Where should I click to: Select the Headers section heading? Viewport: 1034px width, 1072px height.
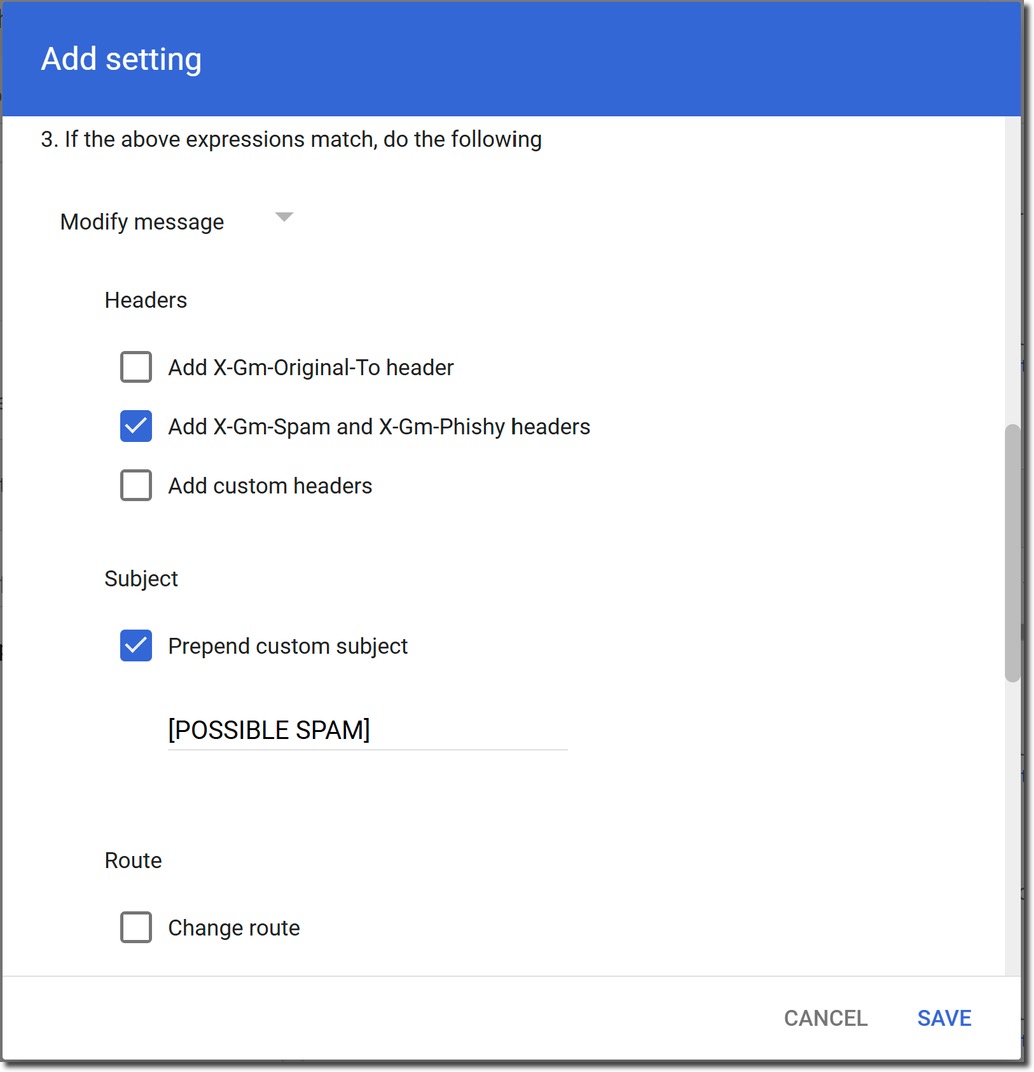pyautogui.click(x=146, y=300)
